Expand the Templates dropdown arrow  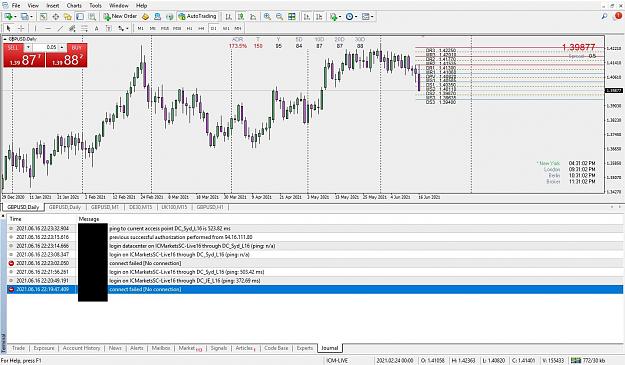tap(372, 17)
